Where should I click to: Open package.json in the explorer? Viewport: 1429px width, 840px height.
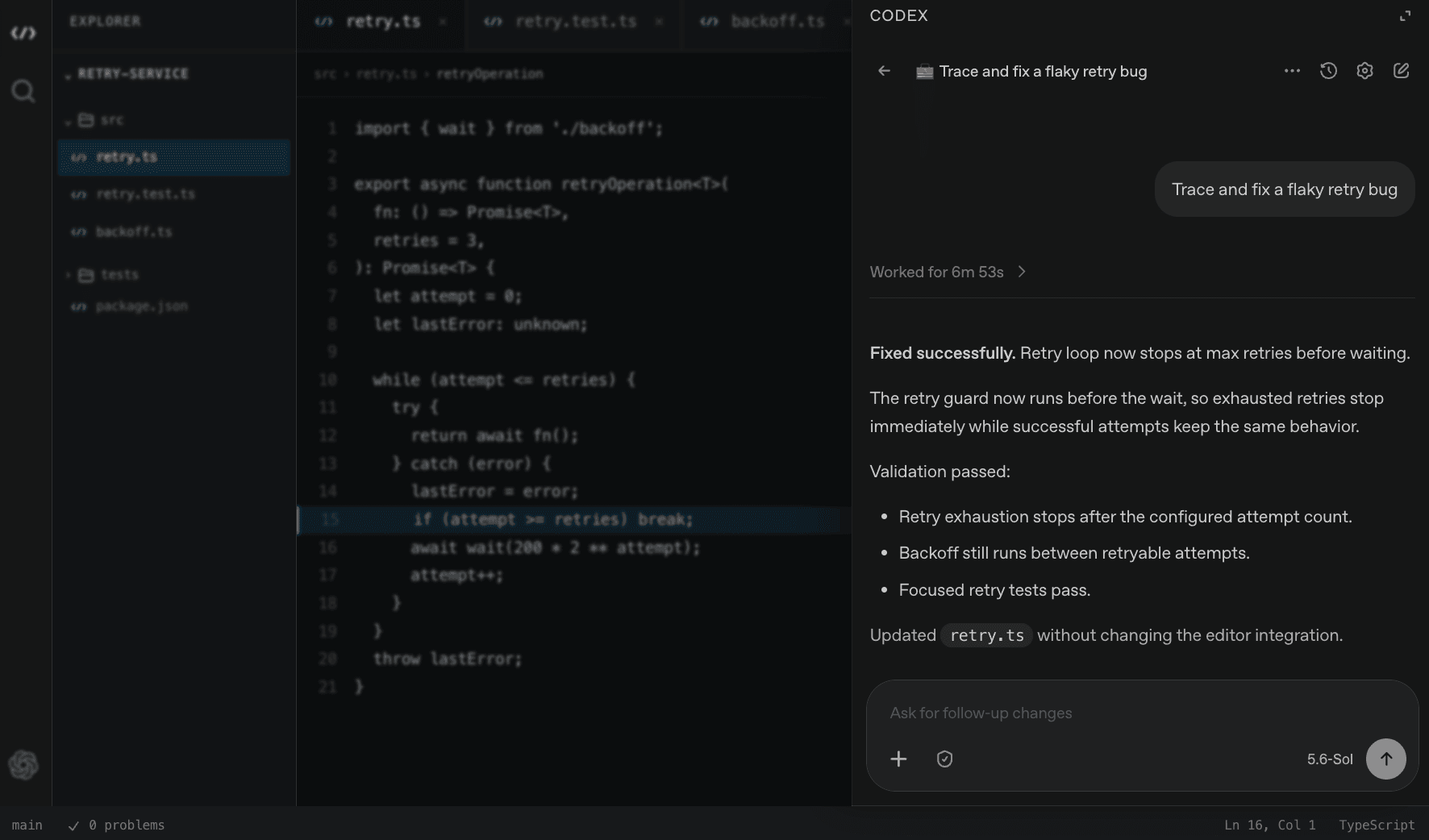coord(129,306)
